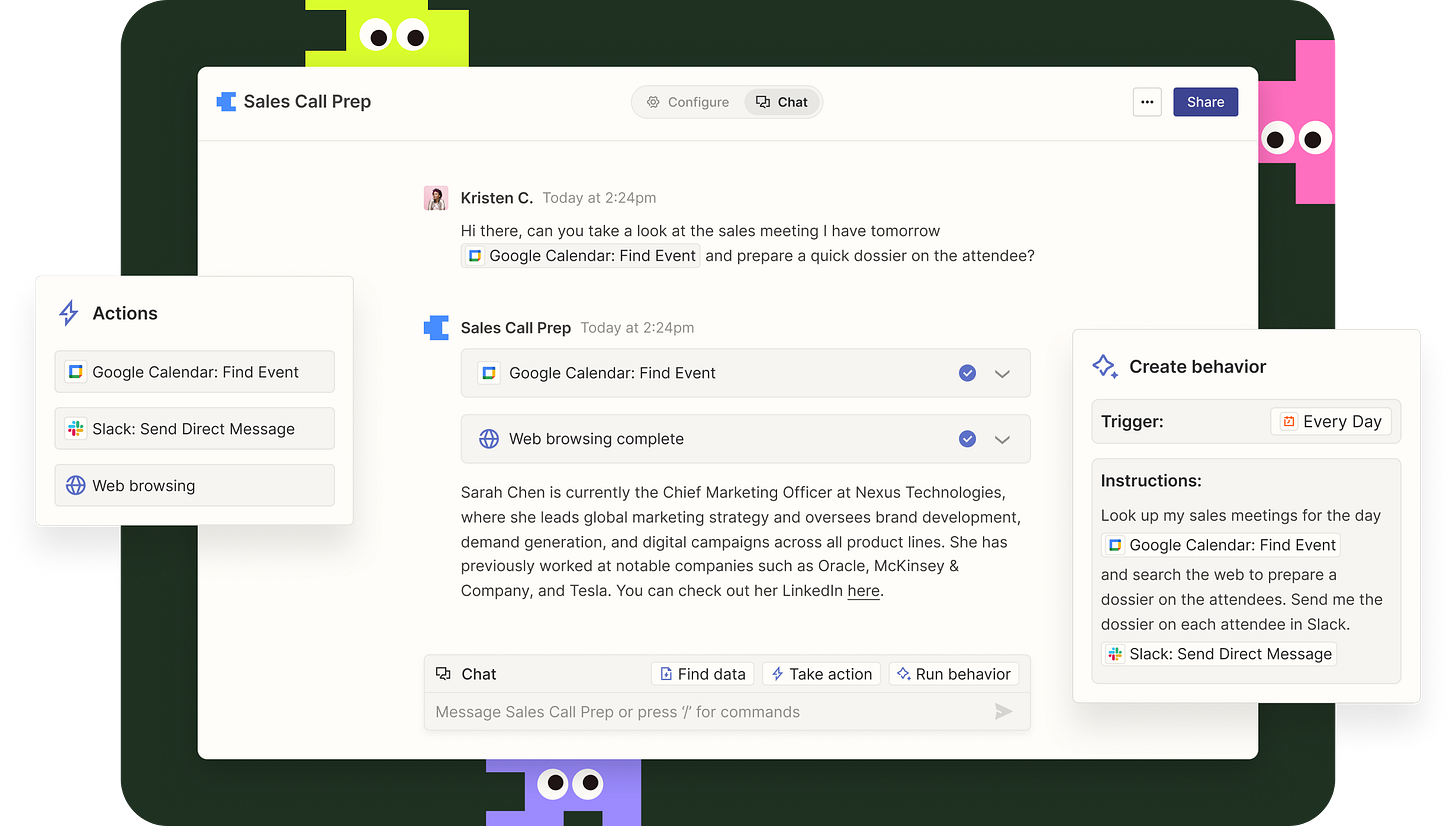This screenshot has width=1456, height=826.
Task: Click the Take action bolt icon
Action: (777, 674)
